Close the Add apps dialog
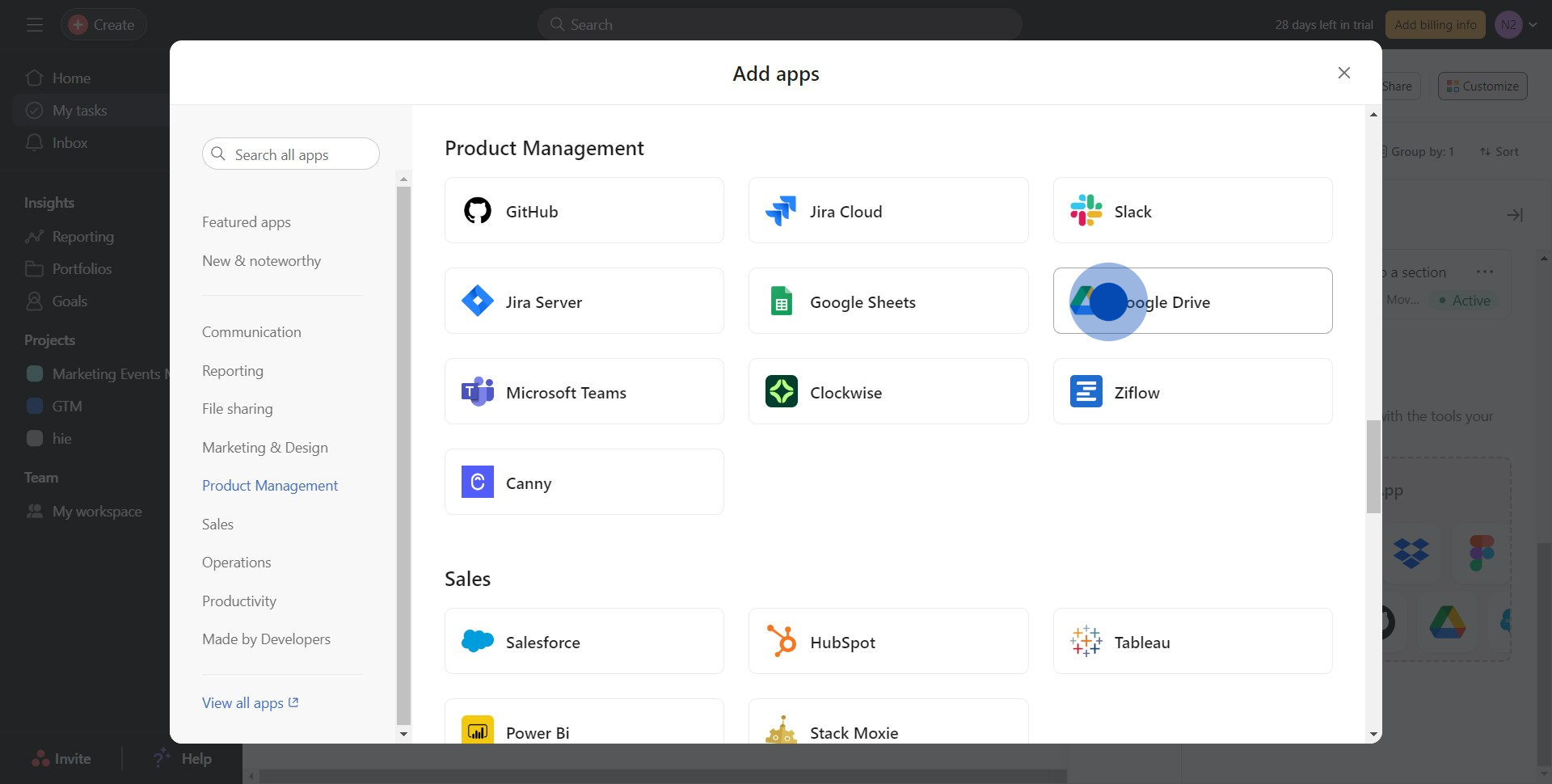 click(1343, 73)
